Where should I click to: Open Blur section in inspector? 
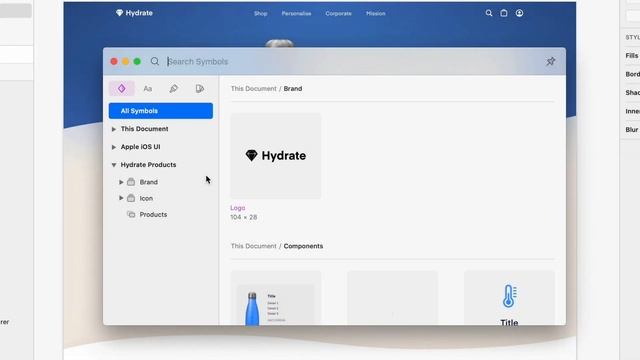(x=632, y=130)
